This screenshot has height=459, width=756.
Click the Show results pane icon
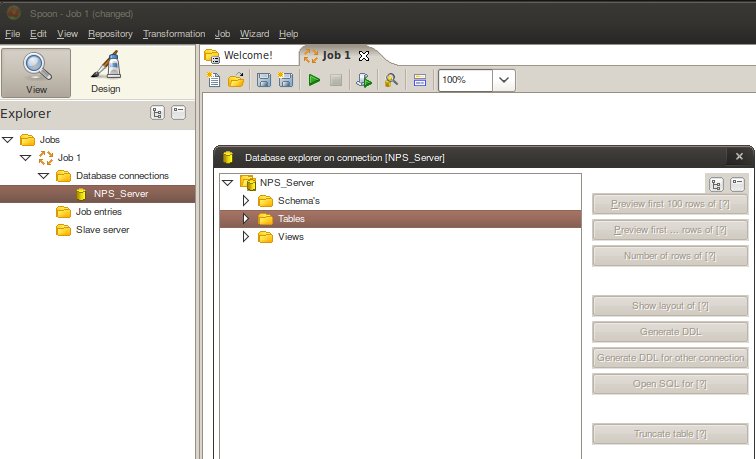[419, 80]
